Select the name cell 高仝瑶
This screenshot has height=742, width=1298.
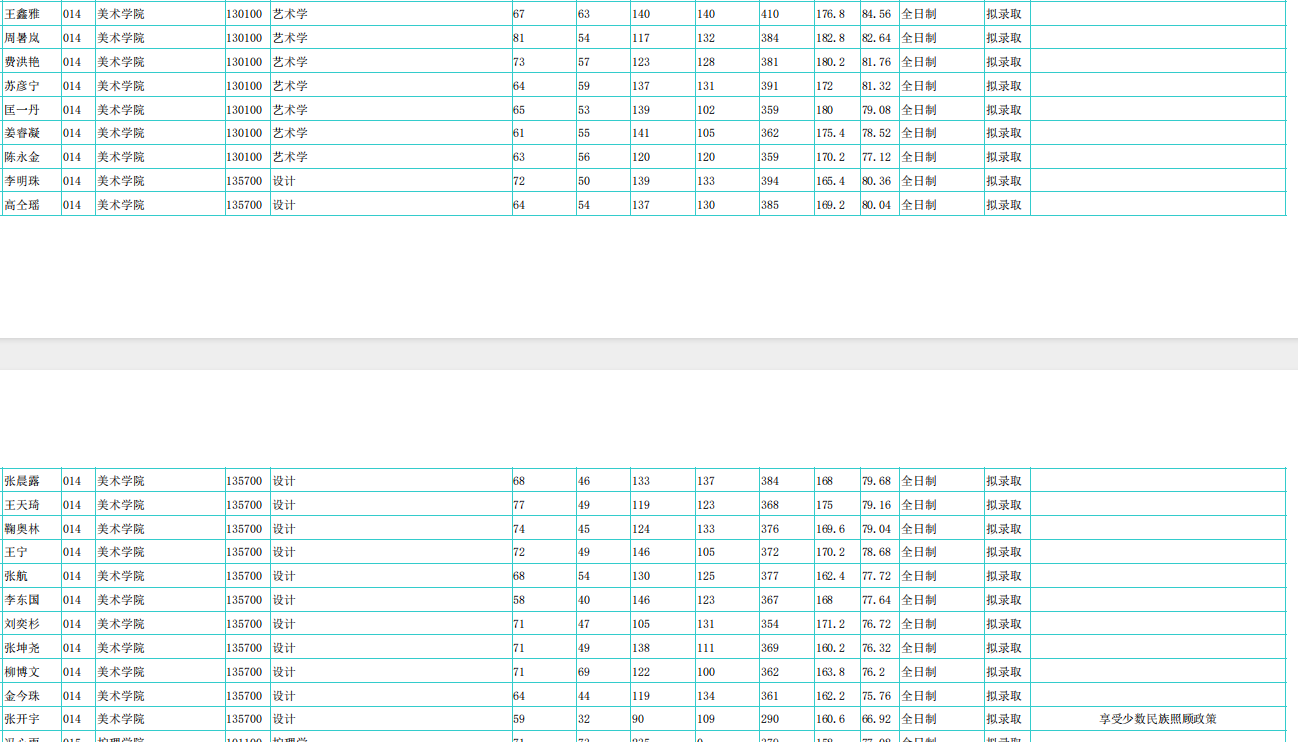(x=22, y=205)
